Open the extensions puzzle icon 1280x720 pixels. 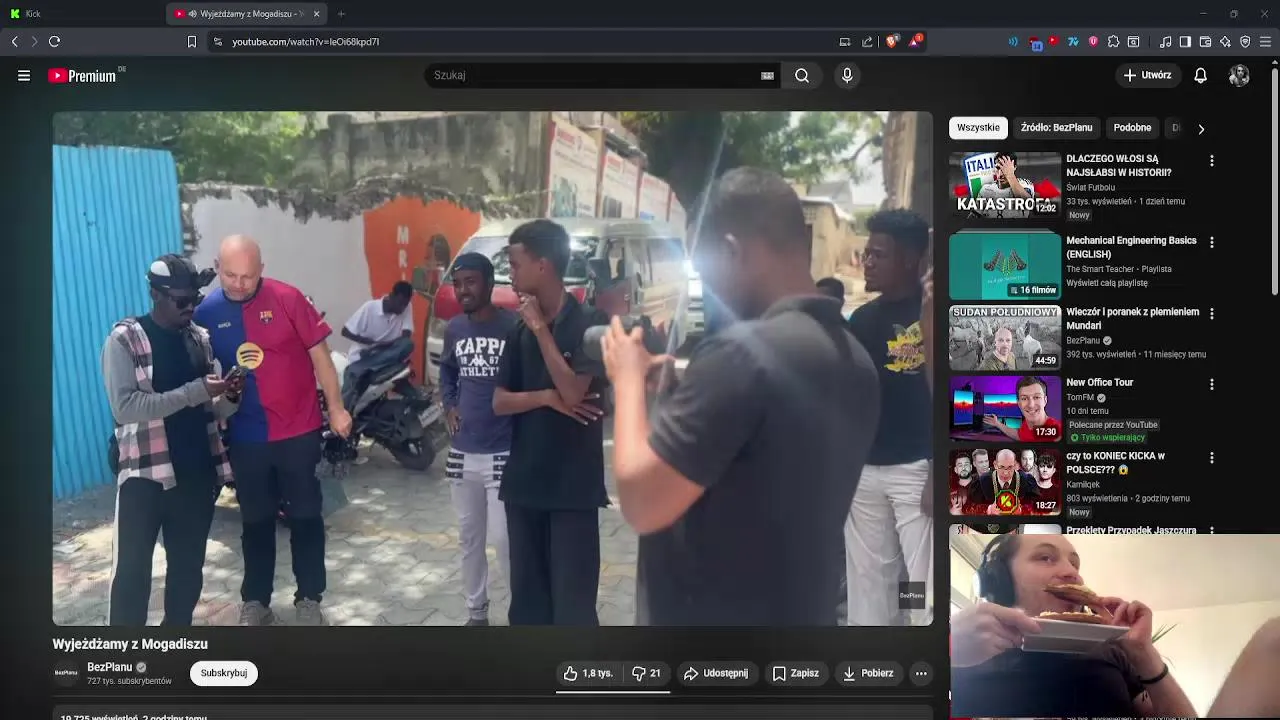(x=1113, y=41)
